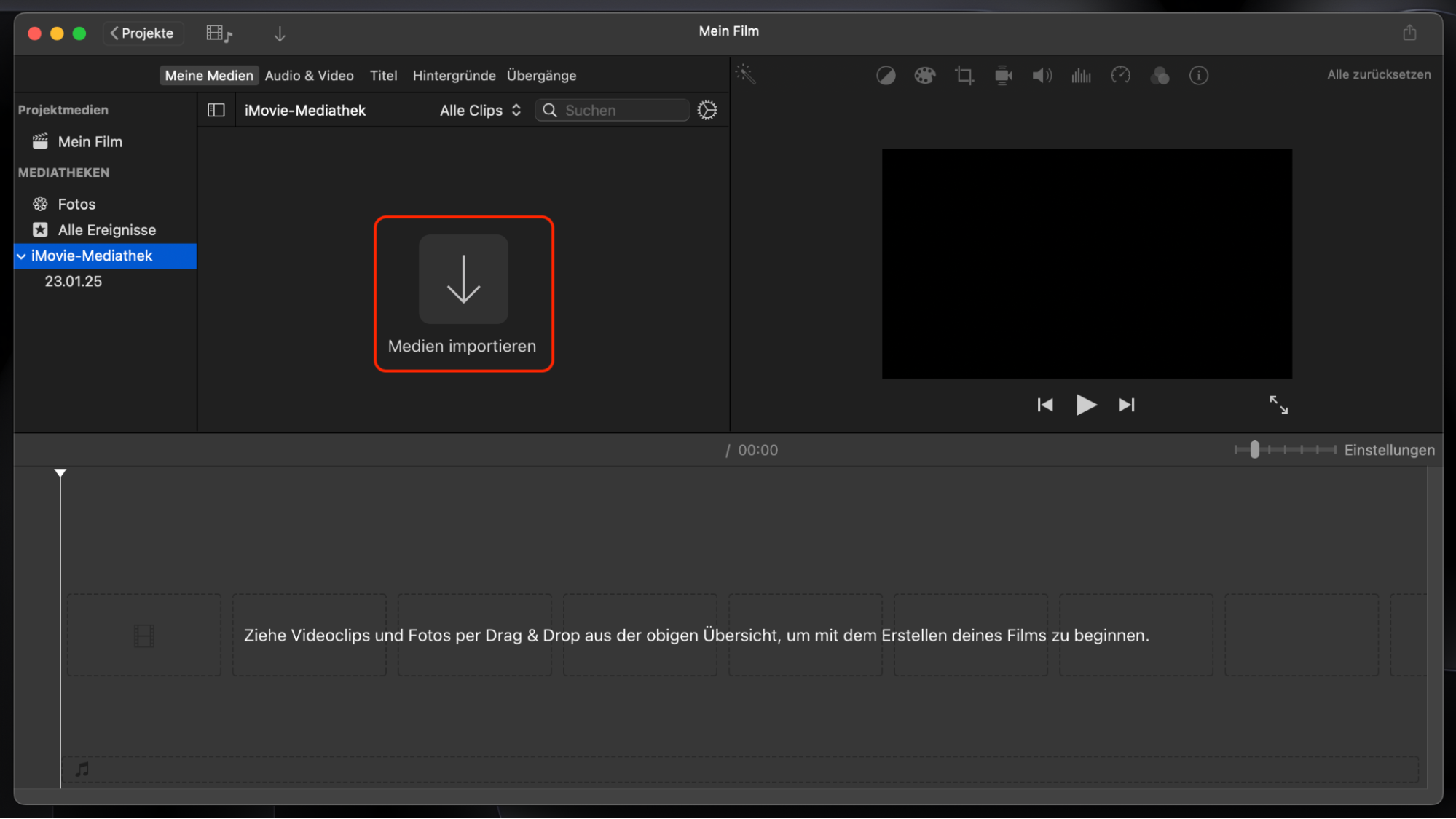
Task: Switch to Meine Medien tab
Action: (x=209, y=76)
